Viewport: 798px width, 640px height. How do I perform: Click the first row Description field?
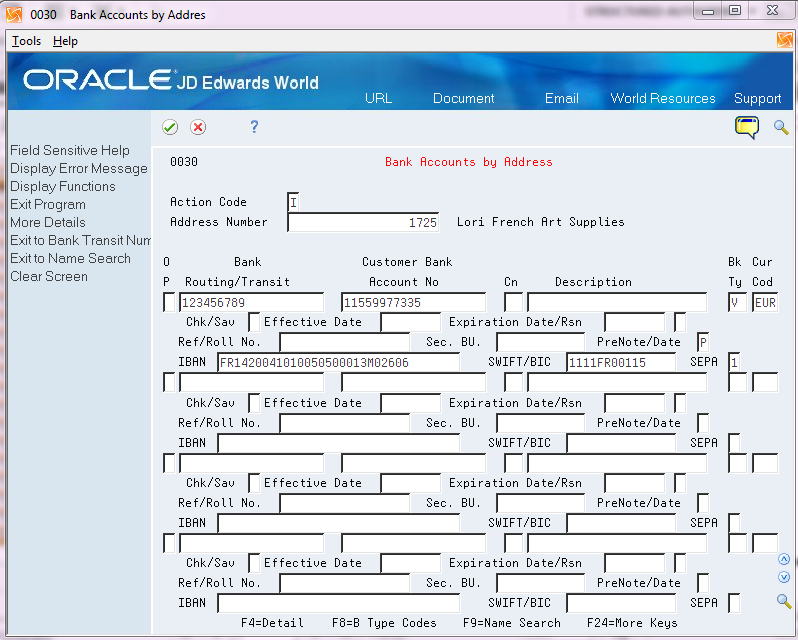click(617, 303)
